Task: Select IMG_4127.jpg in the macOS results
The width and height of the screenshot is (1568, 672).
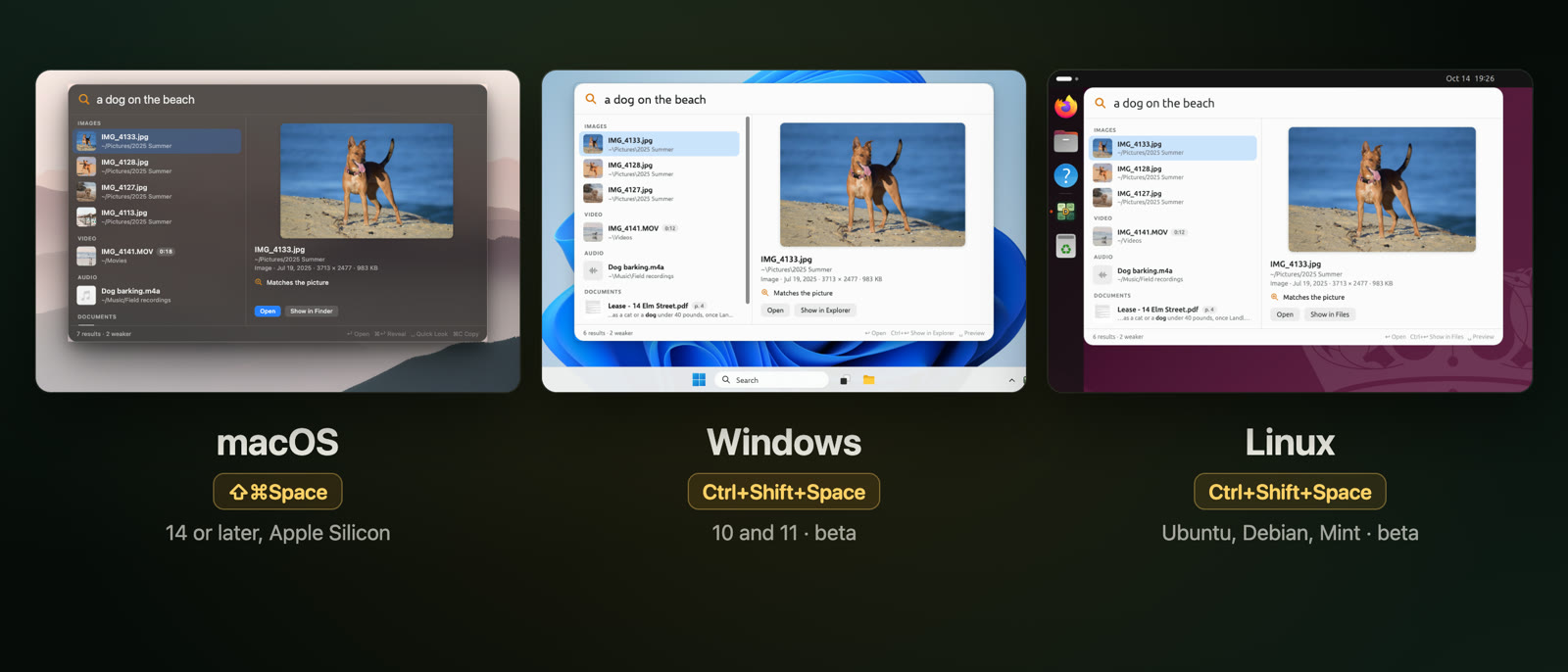Action: pos(157,192)
